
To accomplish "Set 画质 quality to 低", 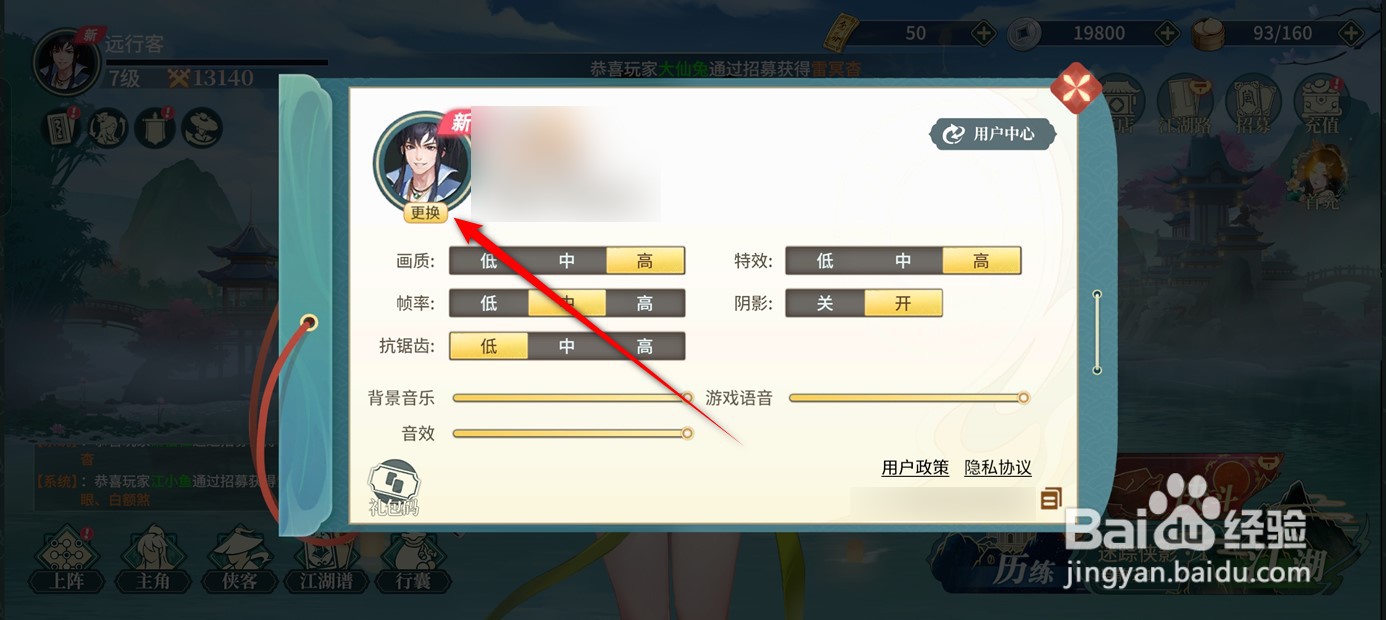I will 488,261.
